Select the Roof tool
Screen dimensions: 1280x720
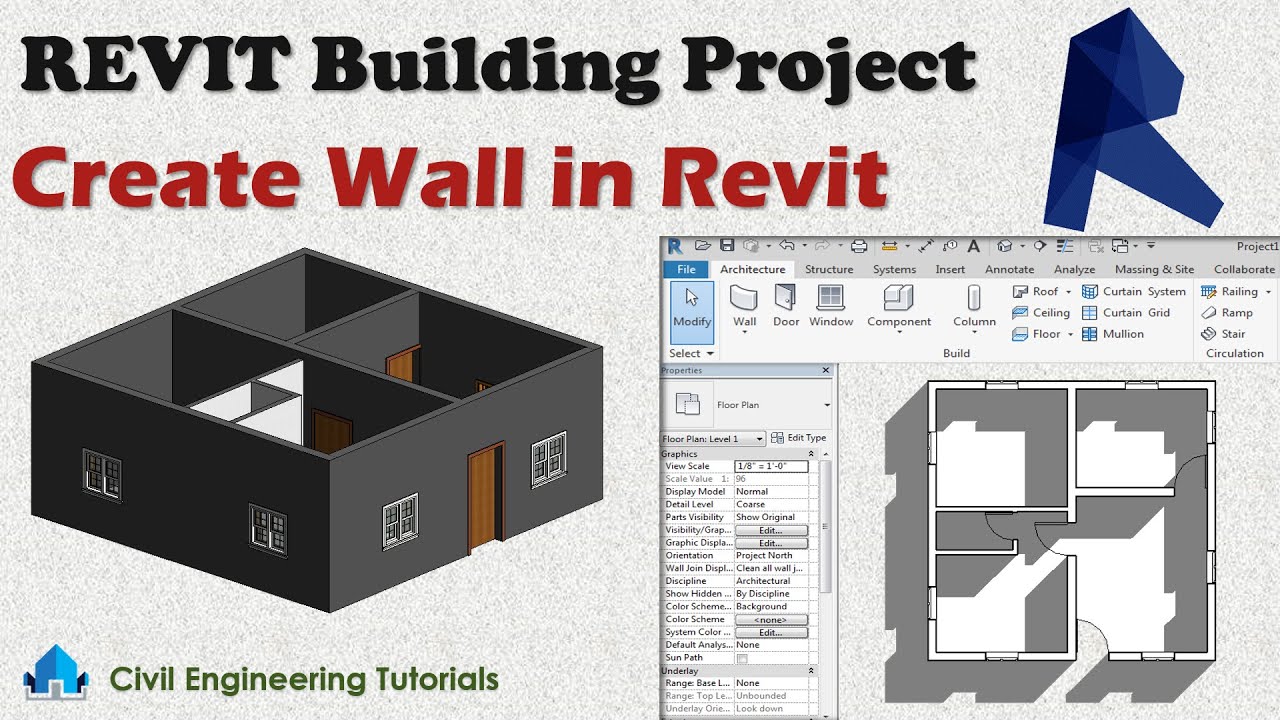point(1035,292)
